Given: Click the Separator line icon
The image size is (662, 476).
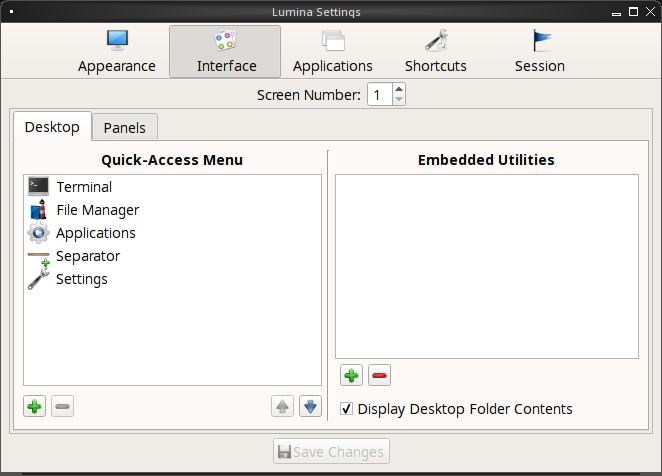Looking at the screenshot, I should click(x=38, y=255).
